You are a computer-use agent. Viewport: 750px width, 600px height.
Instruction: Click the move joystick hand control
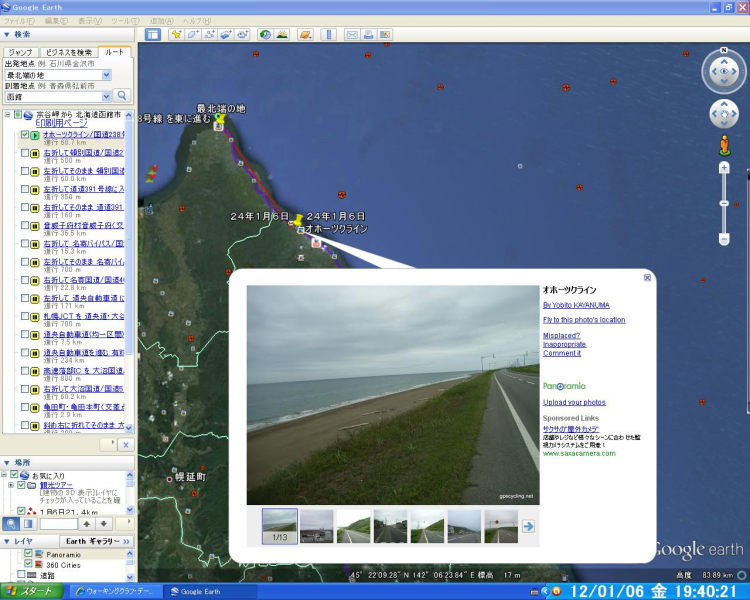tap(724, 114)
